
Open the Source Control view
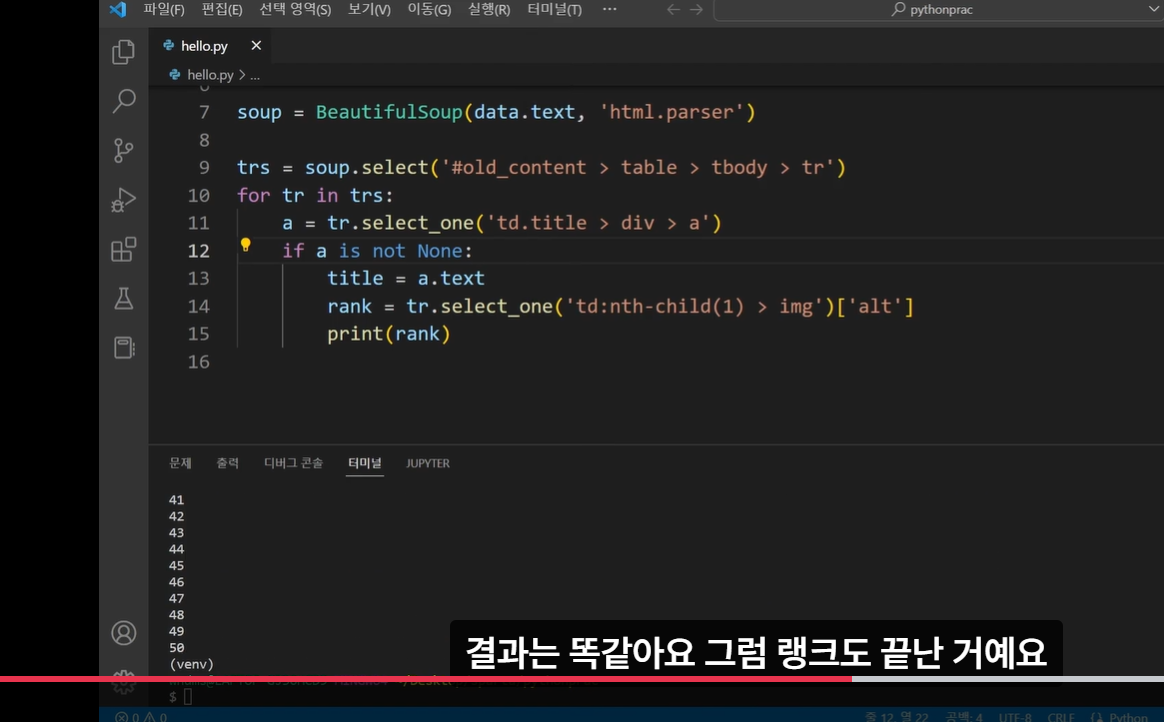click(123, 151)
